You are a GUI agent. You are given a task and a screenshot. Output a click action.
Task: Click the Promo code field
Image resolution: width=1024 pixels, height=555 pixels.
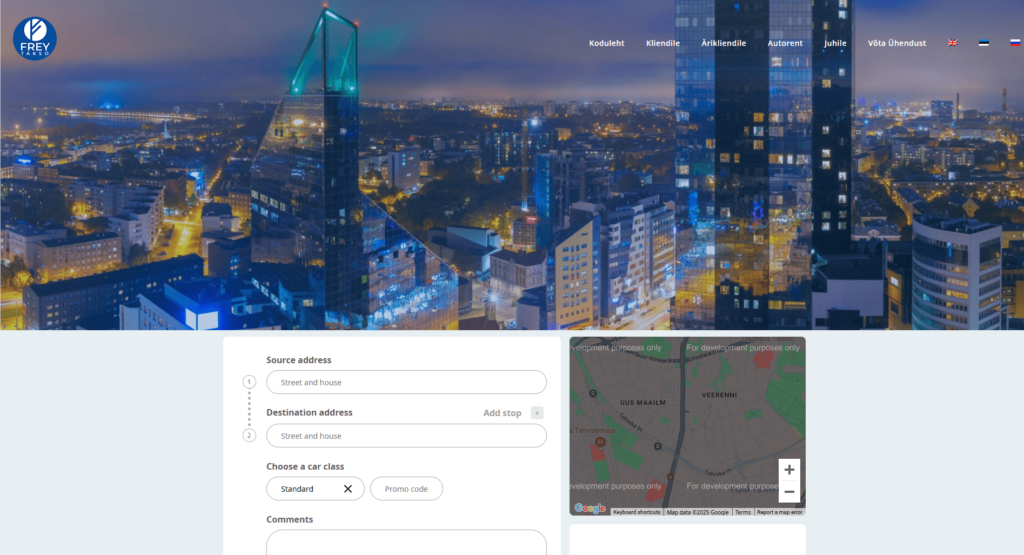(x=406, y=489)
